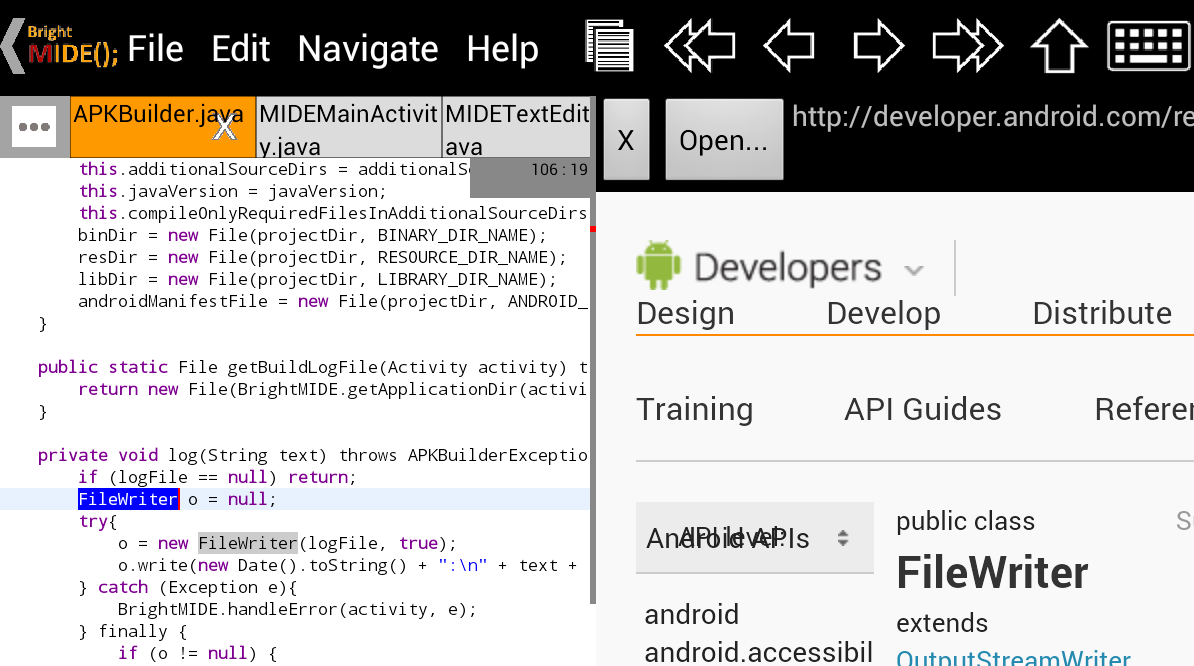Open the File menu
Image resolution: width=1194 pixels, height=666 pixels.
point(155,48)
